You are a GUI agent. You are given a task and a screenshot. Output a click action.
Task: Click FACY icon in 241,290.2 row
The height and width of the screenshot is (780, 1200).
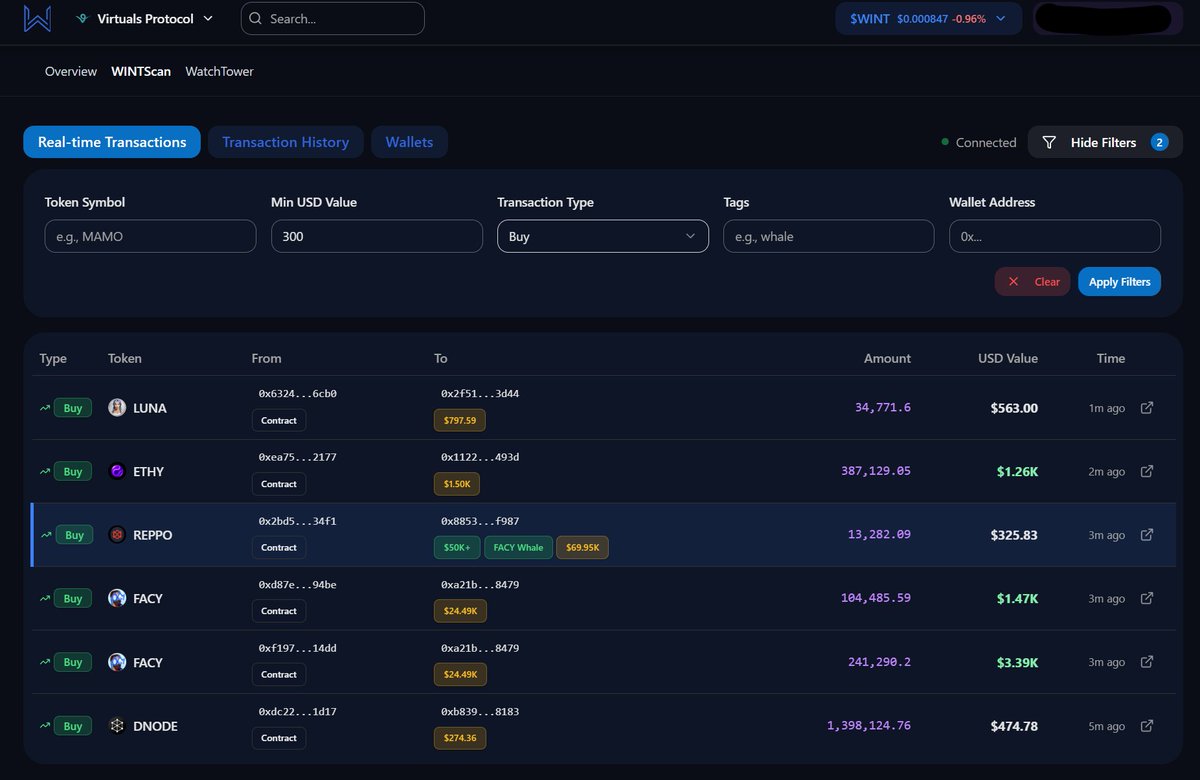point(117,662)
